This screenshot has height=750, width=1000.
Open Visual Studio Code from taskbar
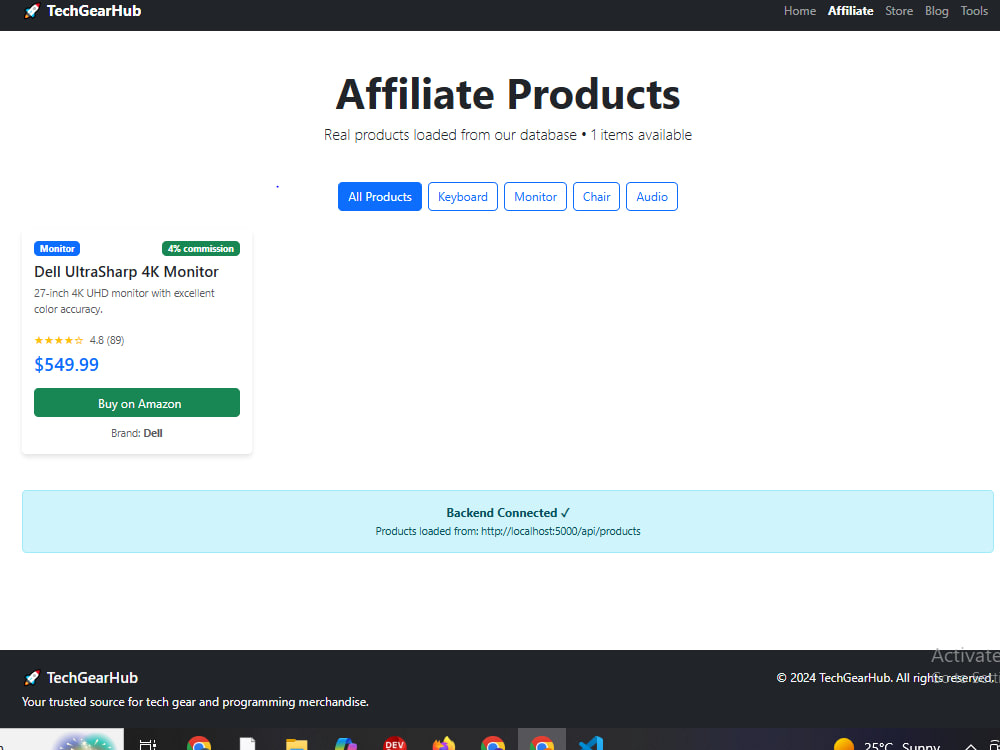click(591, 744)
